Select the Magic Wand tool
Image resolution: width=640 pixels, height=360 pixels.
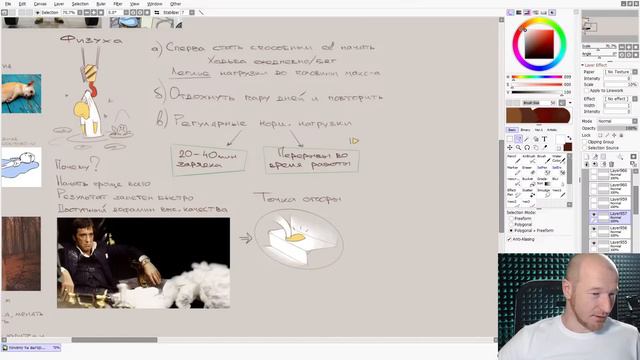point(527,139)
